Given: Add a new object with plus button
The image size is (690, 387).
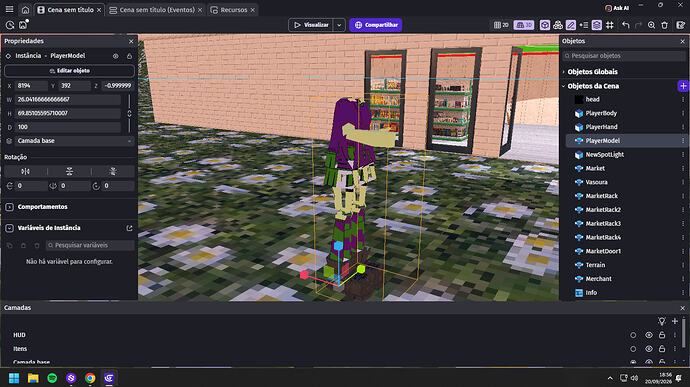Looking at the screenshot, I should click(683, 86).
